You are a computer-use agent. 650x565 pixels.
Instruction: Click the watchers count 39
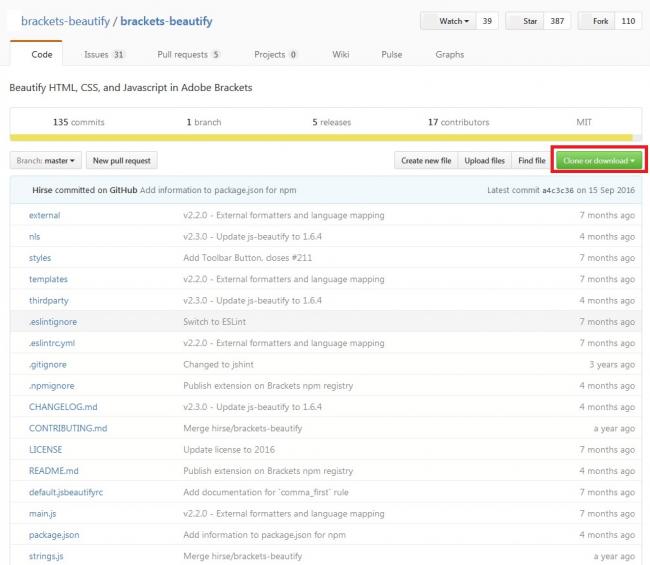(487, 21)
